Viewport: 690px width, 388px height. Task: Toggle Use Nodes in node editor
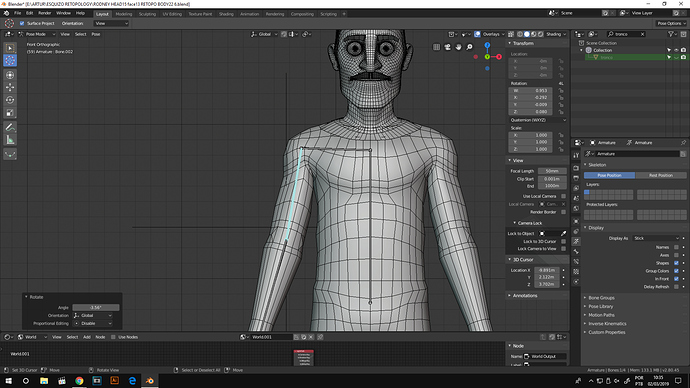[113, 337]
